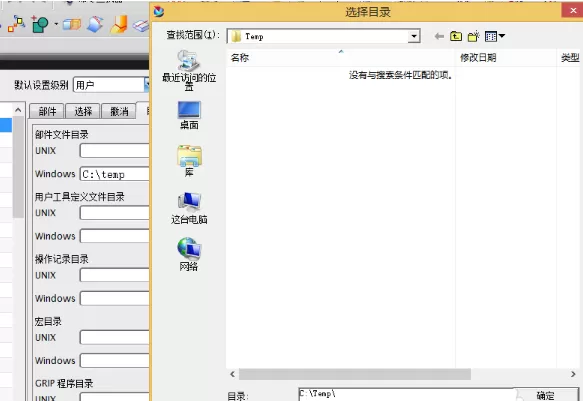Open the View menu icon

[495, 36]
